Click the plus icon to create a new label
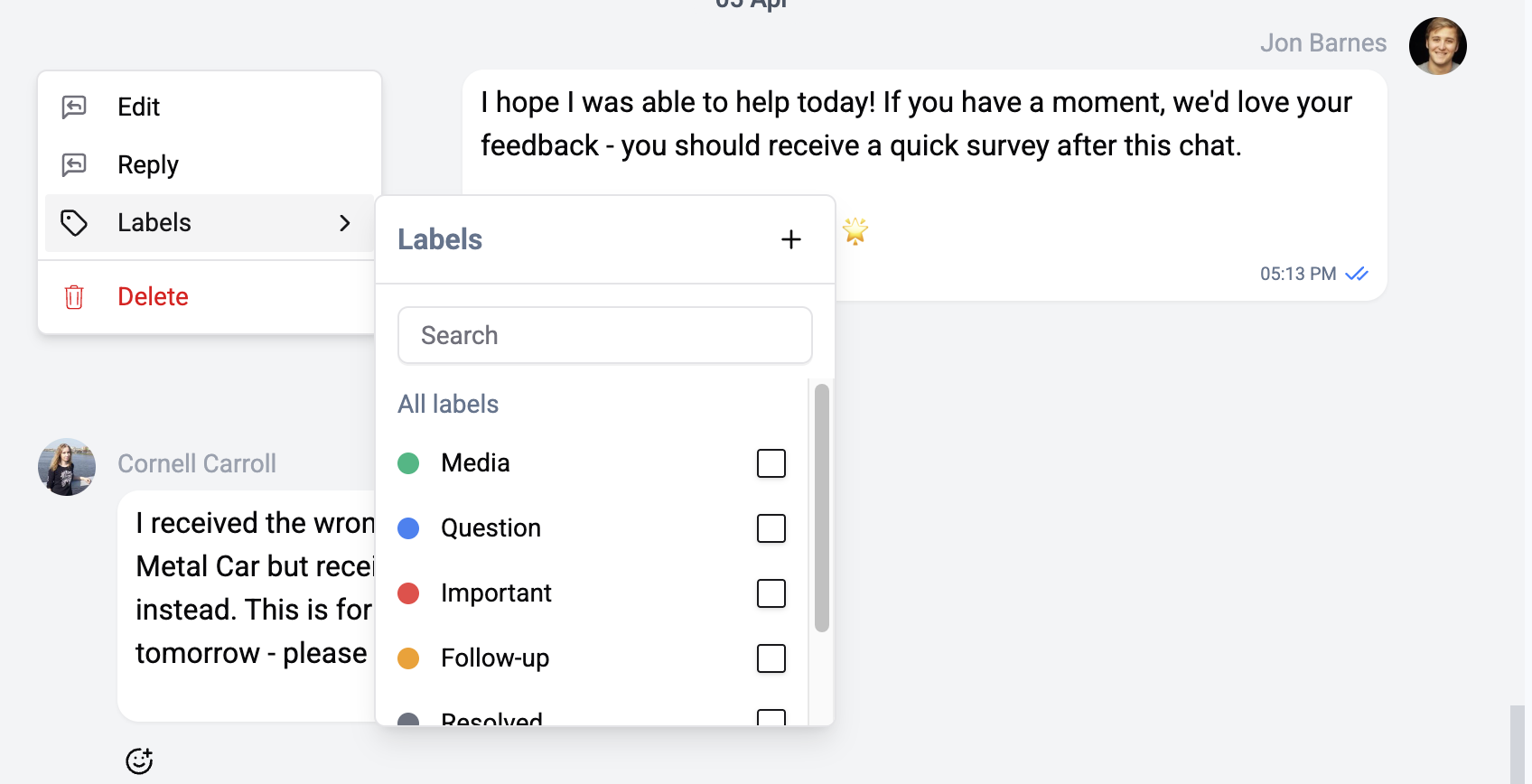 point(790,238)
